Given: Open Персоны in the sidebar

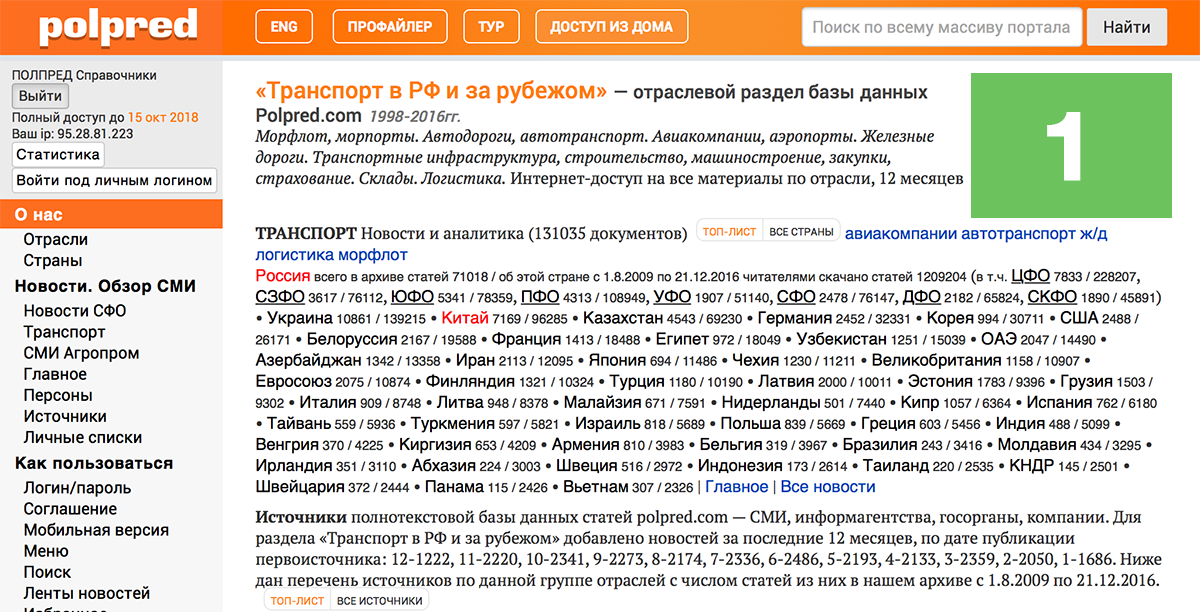Looking at the screenshot, I should coord(58,395).
